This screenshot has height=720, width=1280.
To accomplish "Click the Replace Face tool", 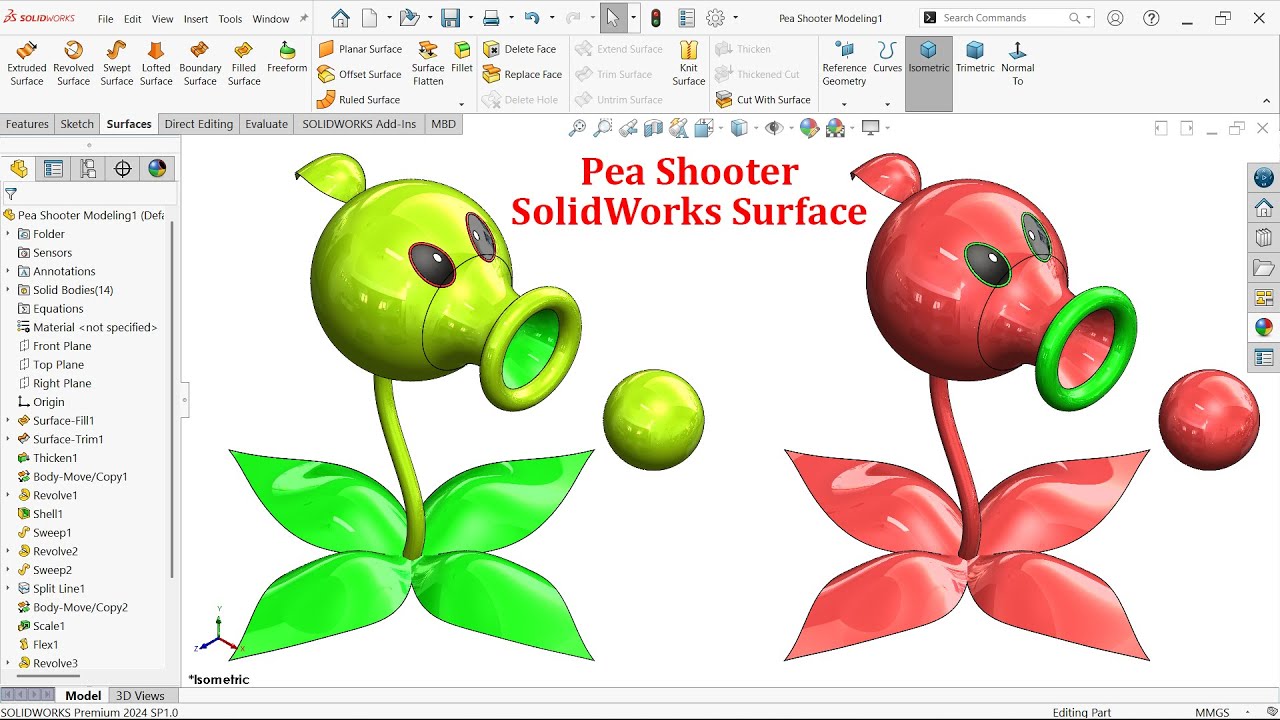I will pos(522,74).
